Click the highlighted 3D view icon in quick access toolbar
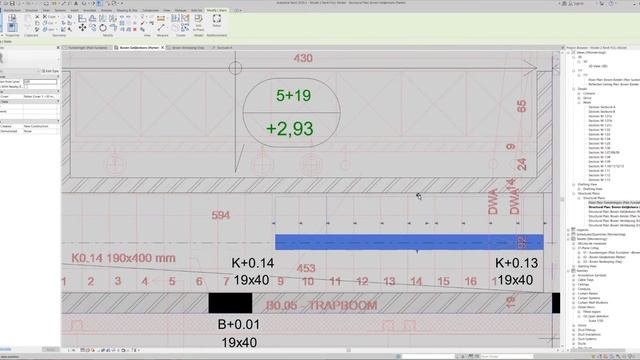The width and height of the screenshot is (640, 360). tap(99, 3)
